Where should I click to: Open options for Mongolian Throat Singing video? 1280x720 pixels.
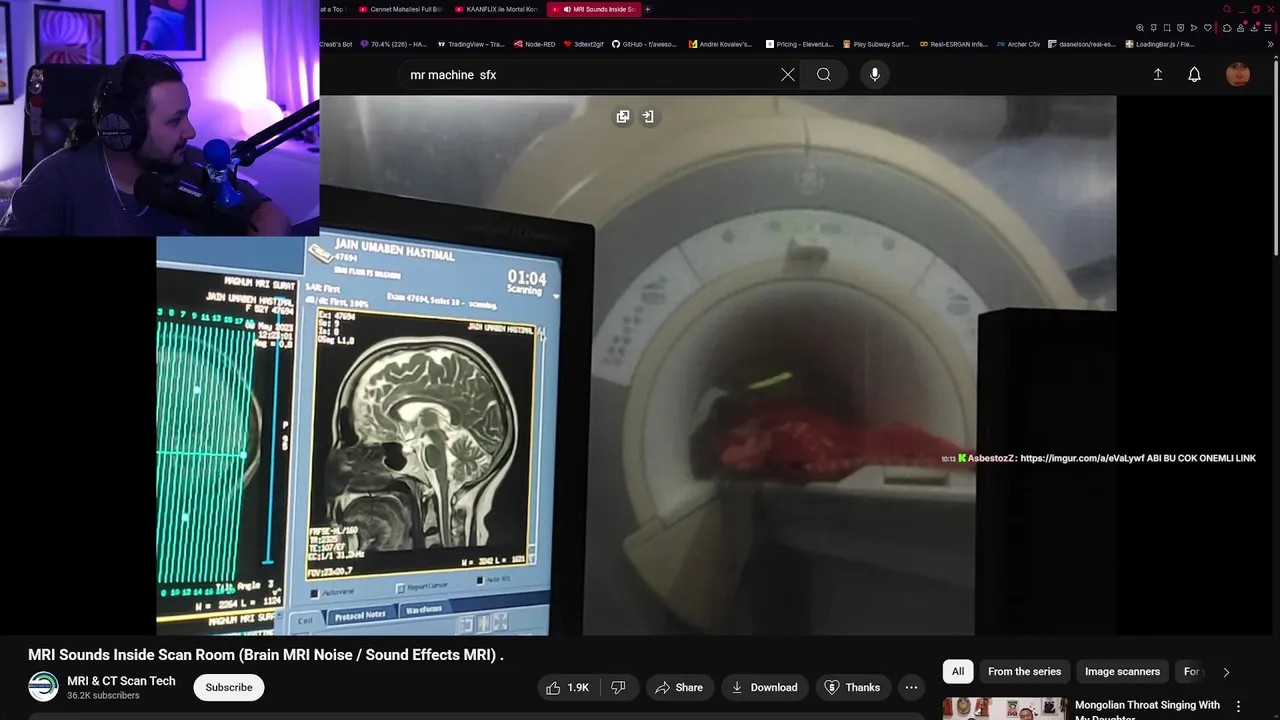[1239, 706]
